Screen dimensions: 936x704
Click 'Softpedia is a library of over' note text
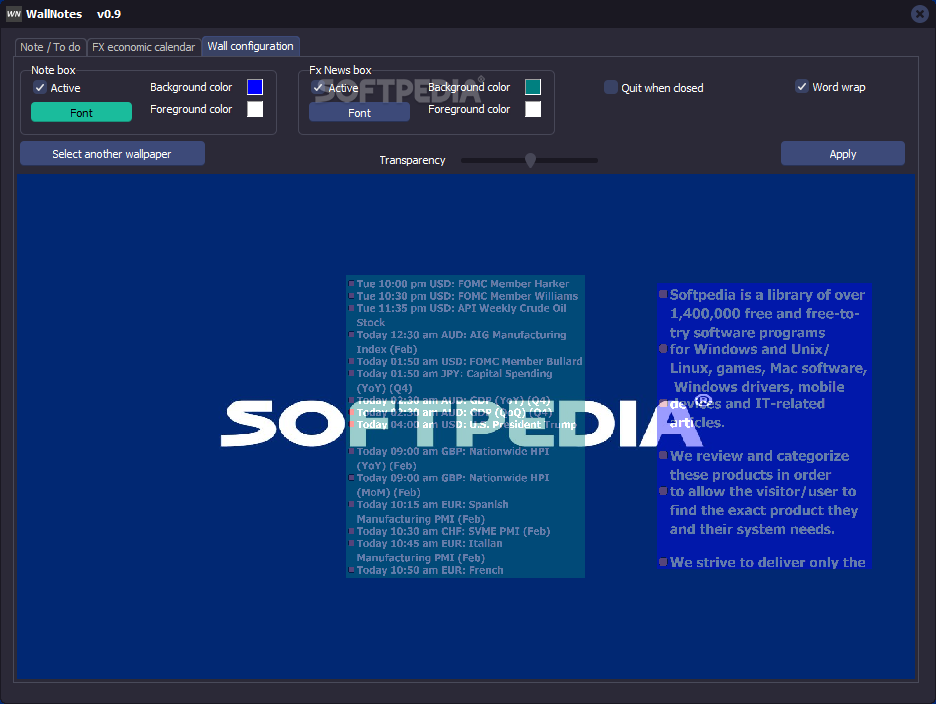pos(767,295)
